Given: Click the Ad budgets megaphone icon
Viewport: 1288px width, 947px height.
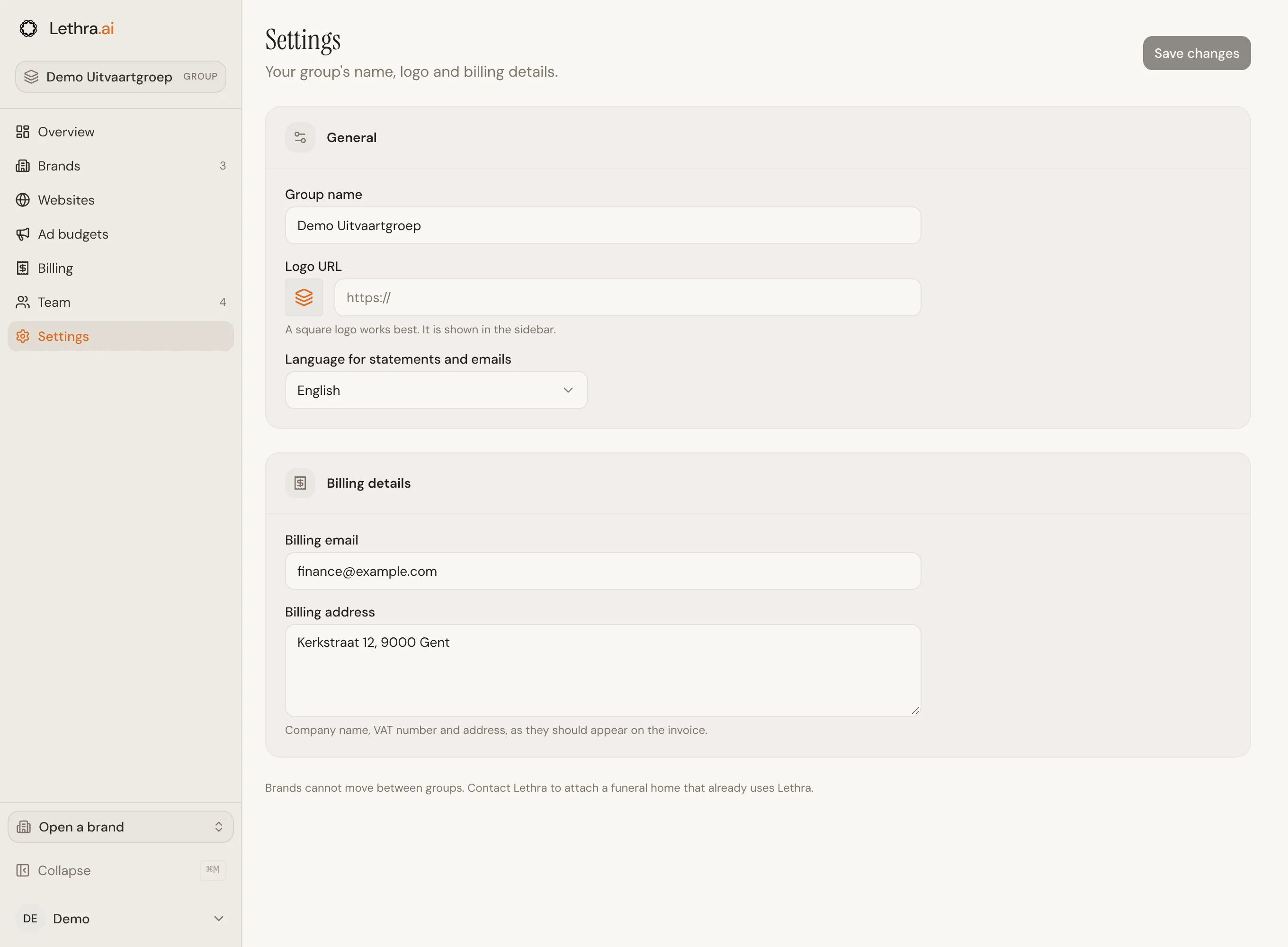Looking at the screenshot, I should pos(22,234).
